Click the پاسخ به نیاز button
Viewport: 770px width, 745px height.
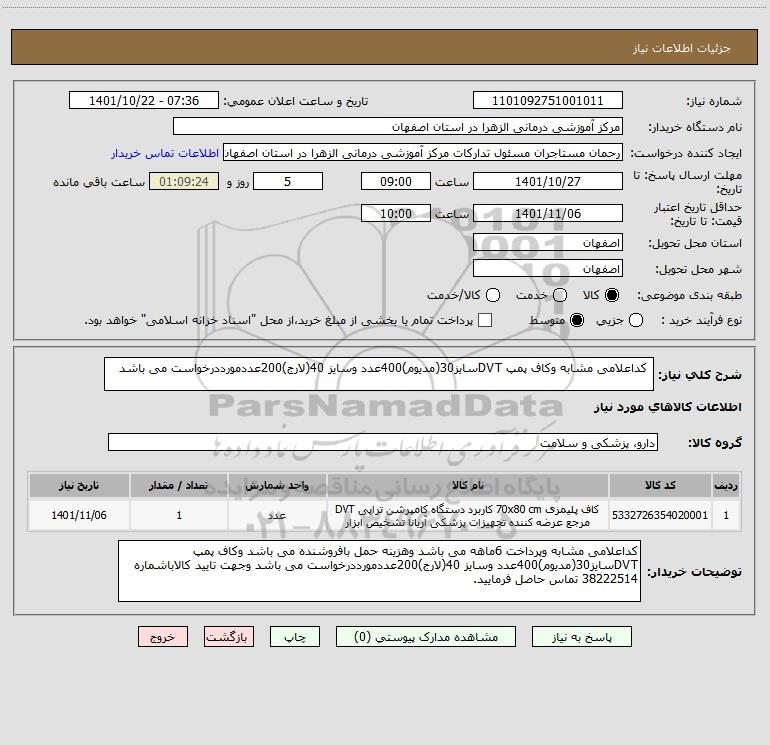click(x=582, y=637)
